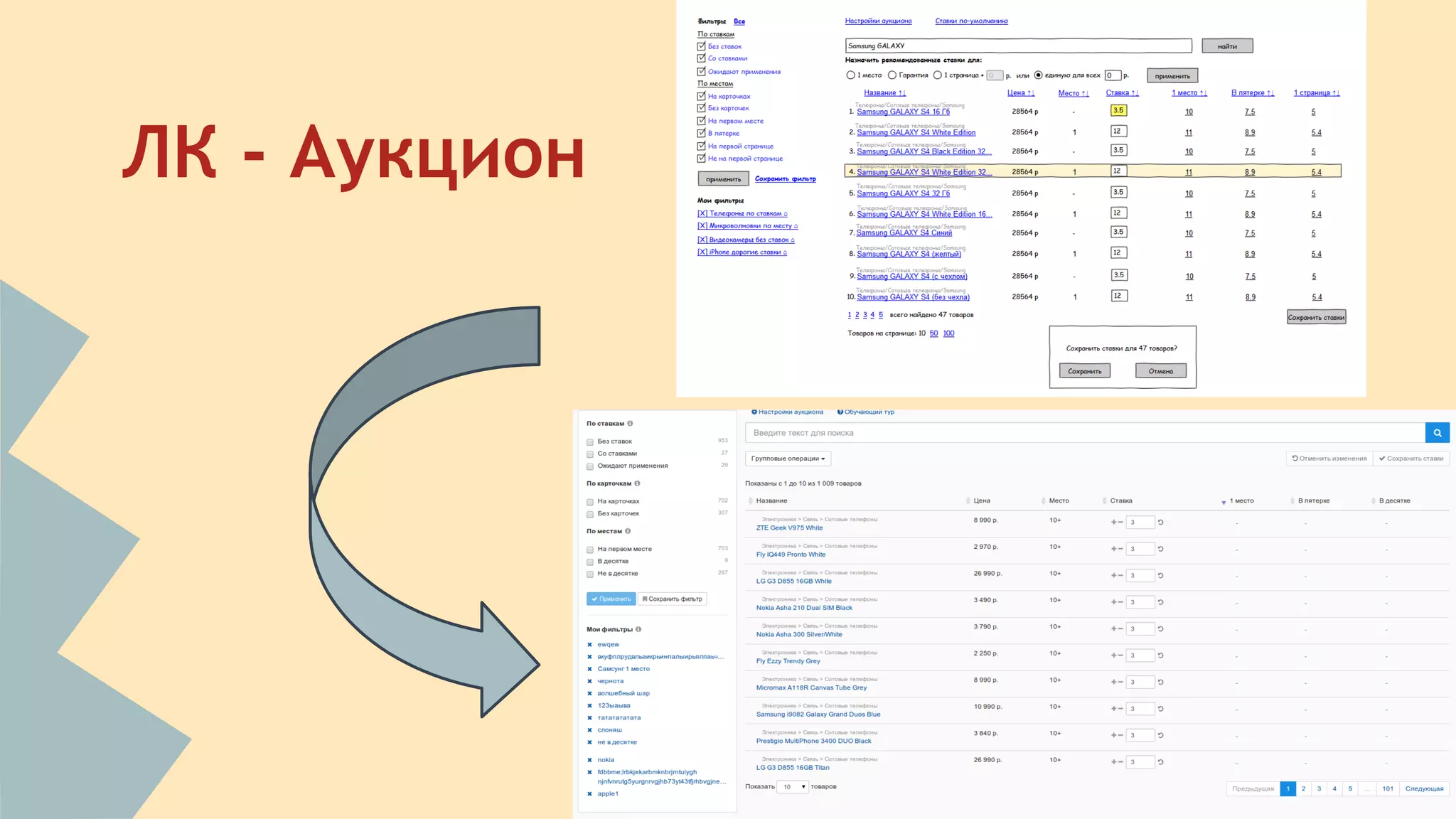Delete saved filter 'ewqew' with its X icon
This screenshot has height=819, width=1456.
(x=589, y=645)
